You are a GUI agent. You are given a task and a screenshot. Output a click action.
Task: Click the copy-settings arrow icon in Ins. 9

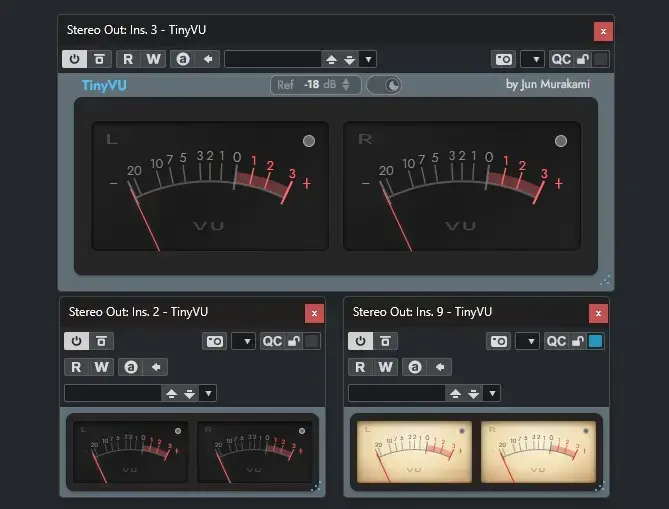438,367
